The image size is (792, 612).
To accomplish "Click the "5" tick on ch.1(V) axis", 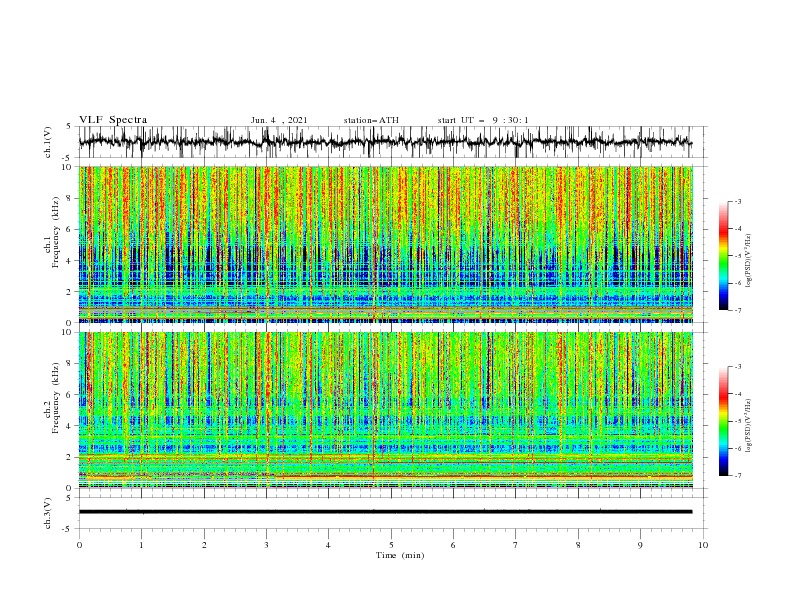I will point(69,126).
